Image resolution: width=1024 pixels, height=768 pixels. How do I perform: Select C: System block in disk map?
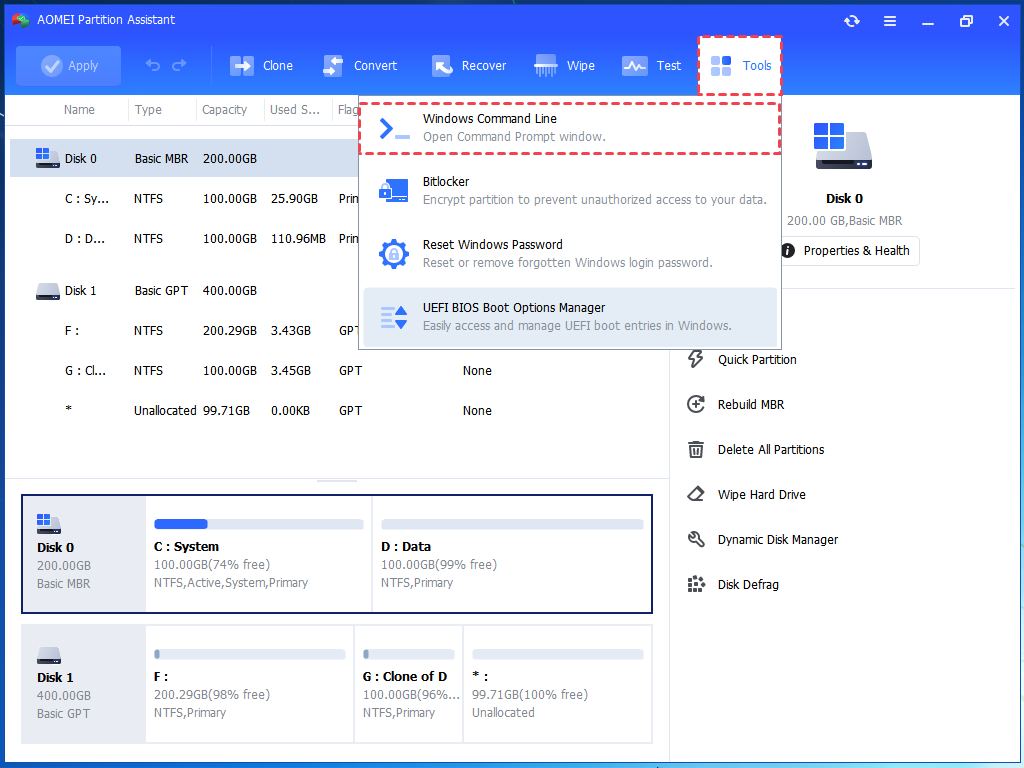pos(259,554)
